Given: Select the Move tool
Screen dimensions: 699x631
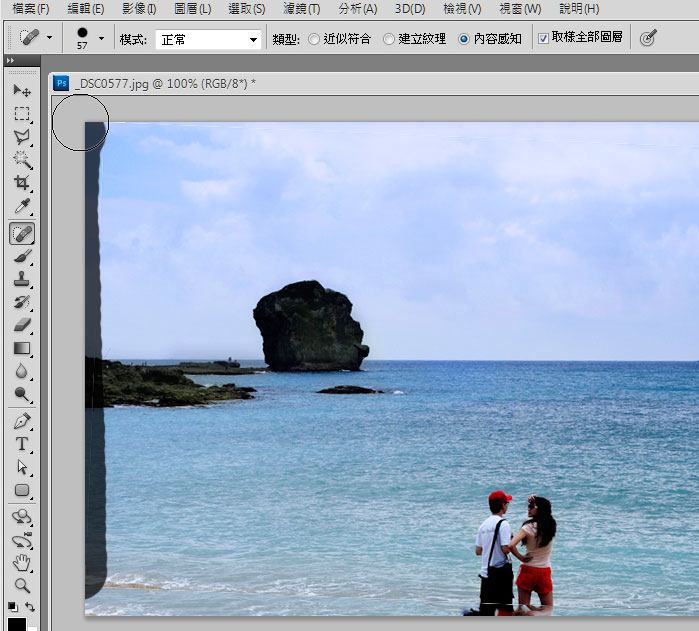Looking at the screenshot, I should (21, 91).
